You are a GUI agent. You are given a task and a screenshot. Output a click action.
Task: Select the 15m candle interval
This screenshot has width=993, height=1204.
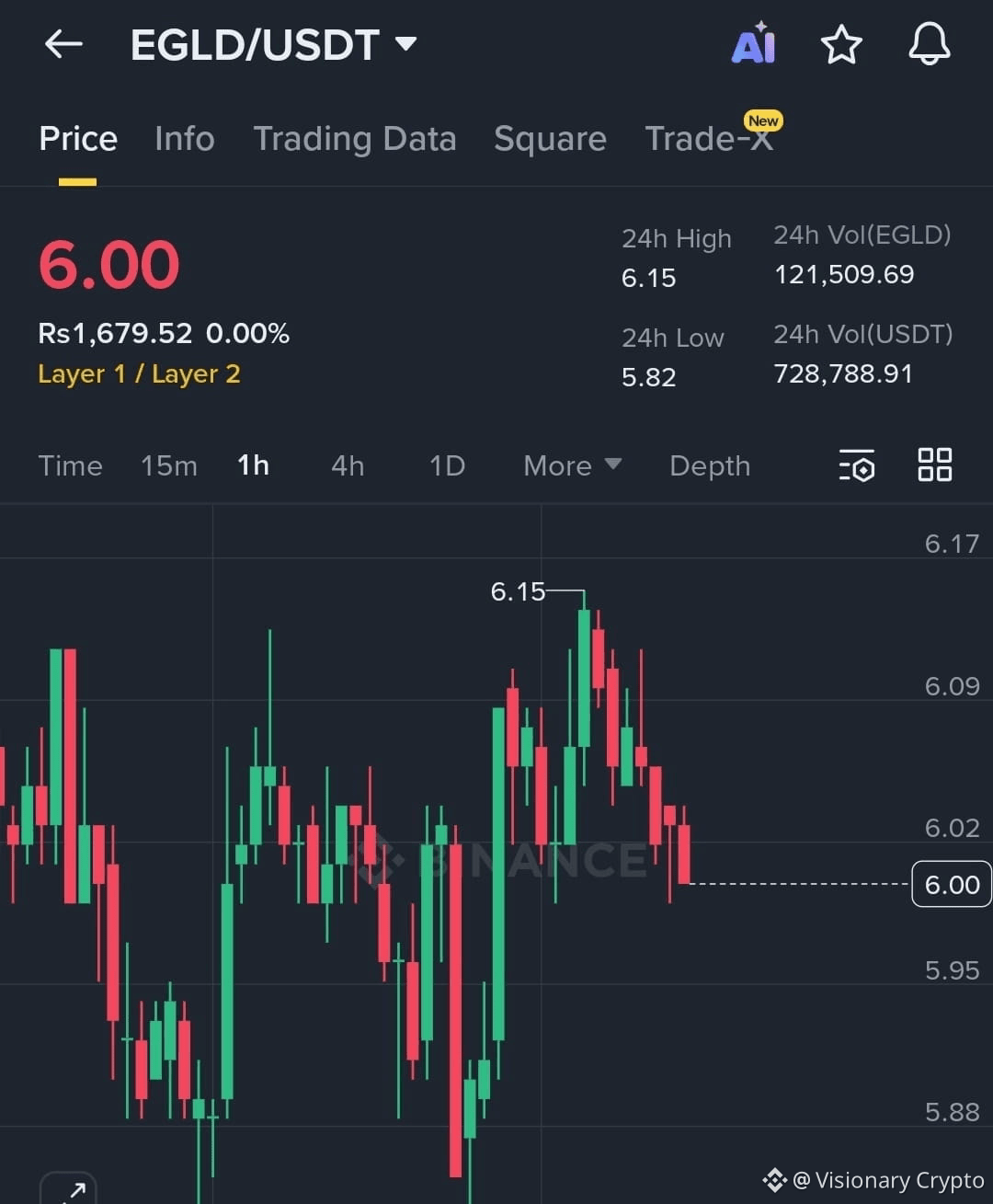coord(169,465)
